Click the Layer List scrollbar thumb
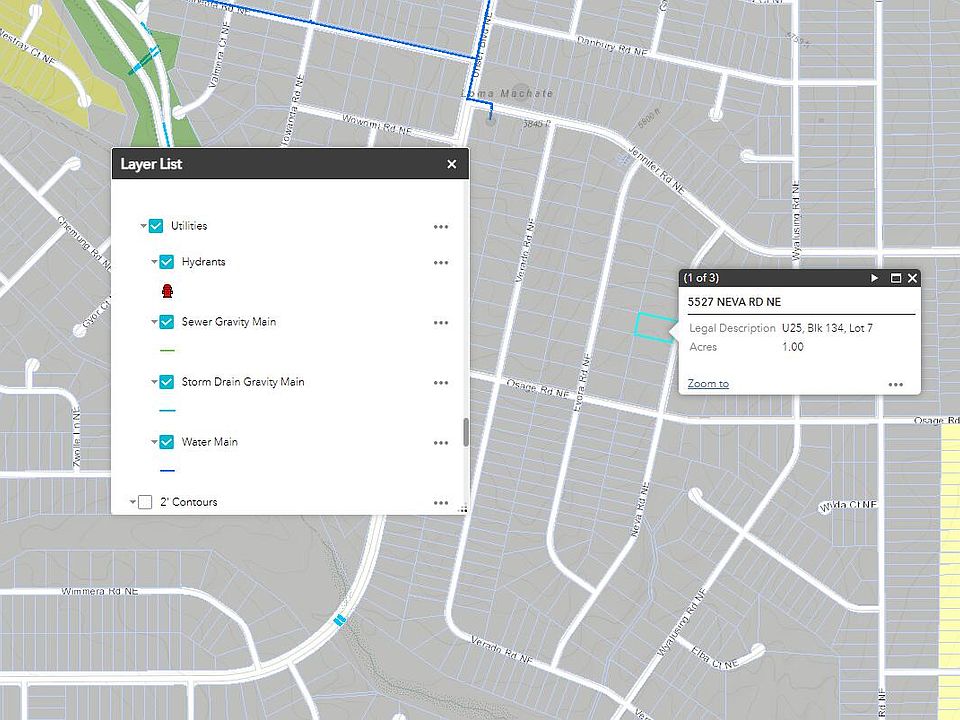This screenshot has width=960, height=720. pos(466,432)
